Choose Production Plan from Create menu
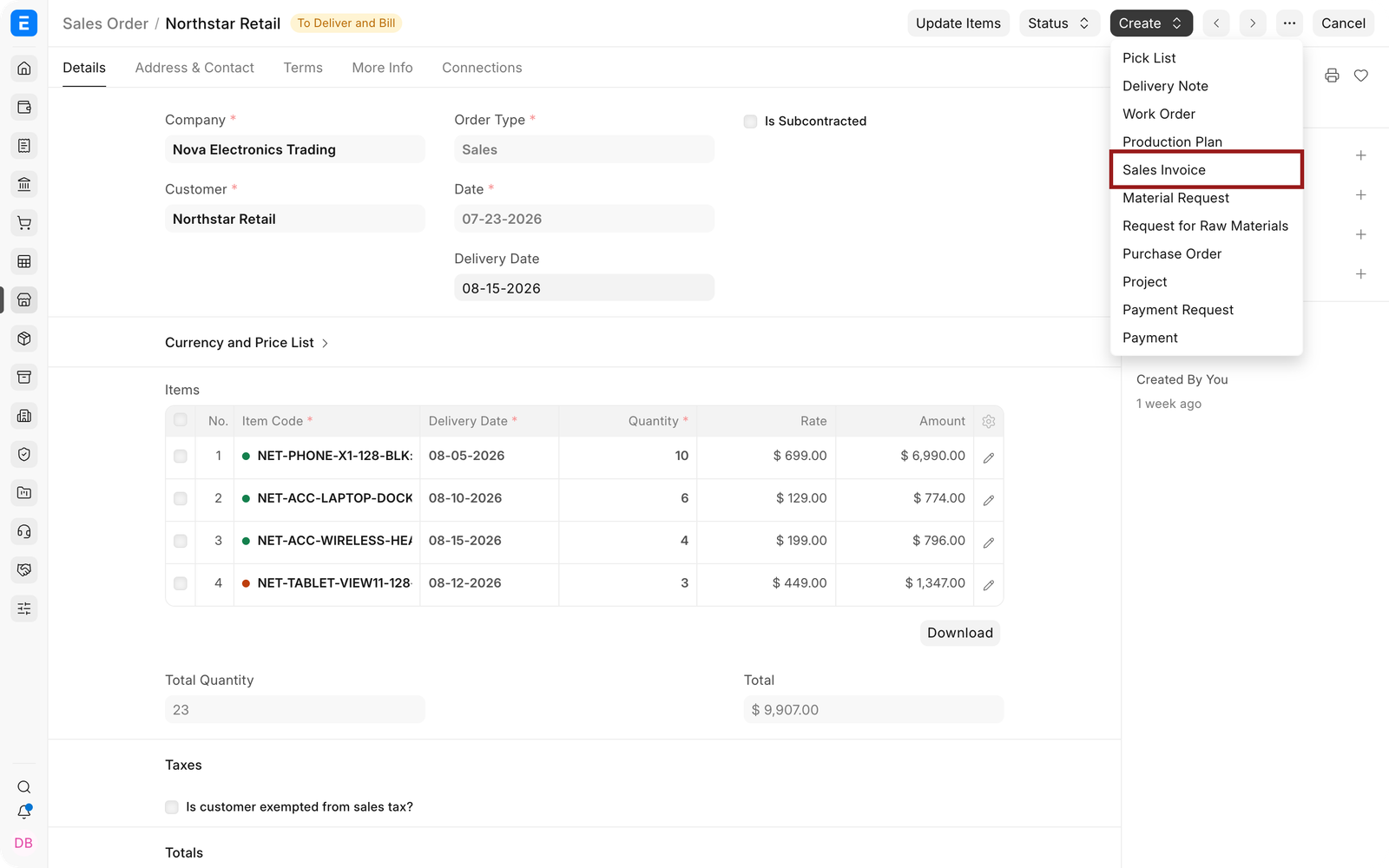Viewport: 1389px width, 868px height. (1207, 141)
